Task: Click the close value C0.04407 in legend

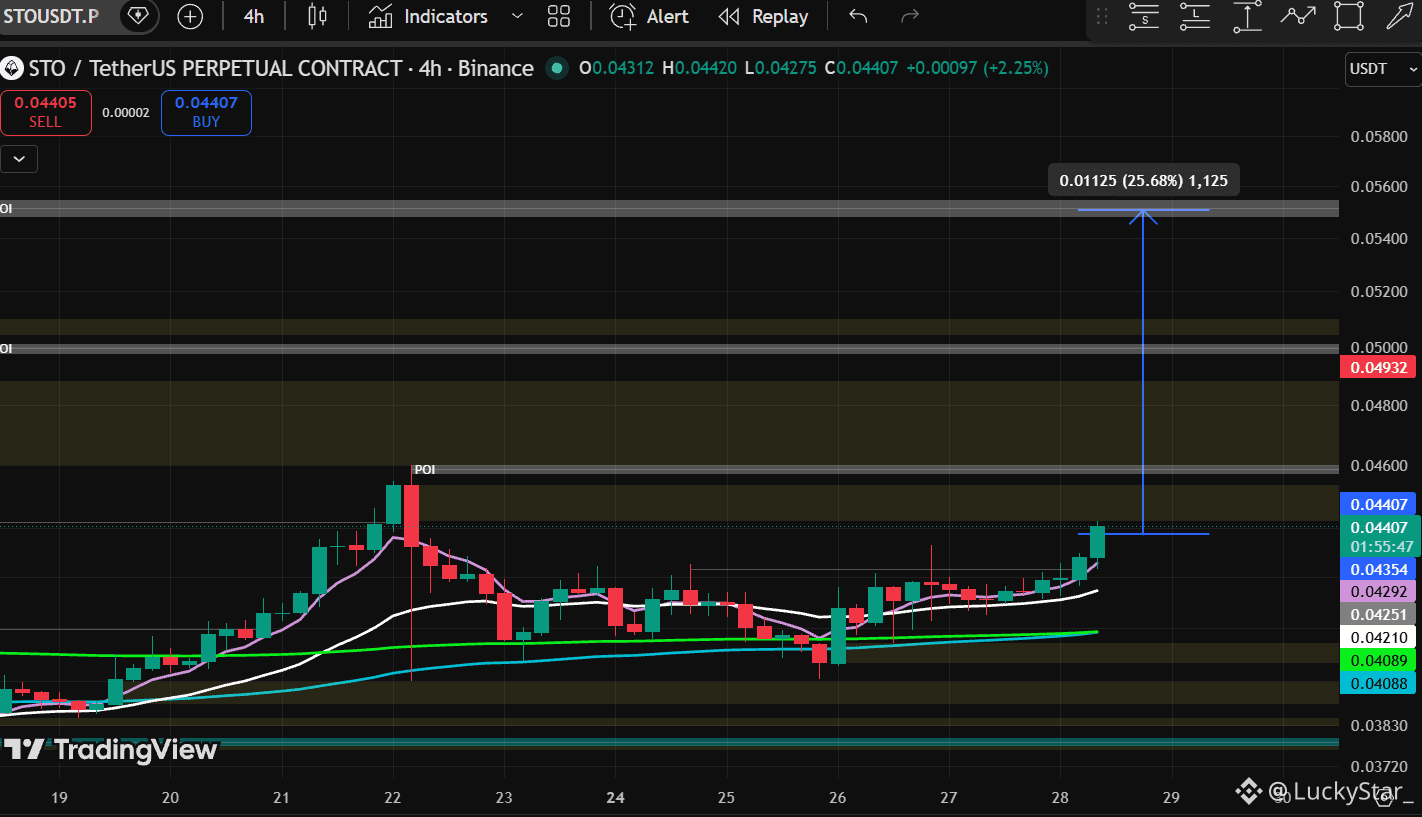Action: (x=861, y=68)
